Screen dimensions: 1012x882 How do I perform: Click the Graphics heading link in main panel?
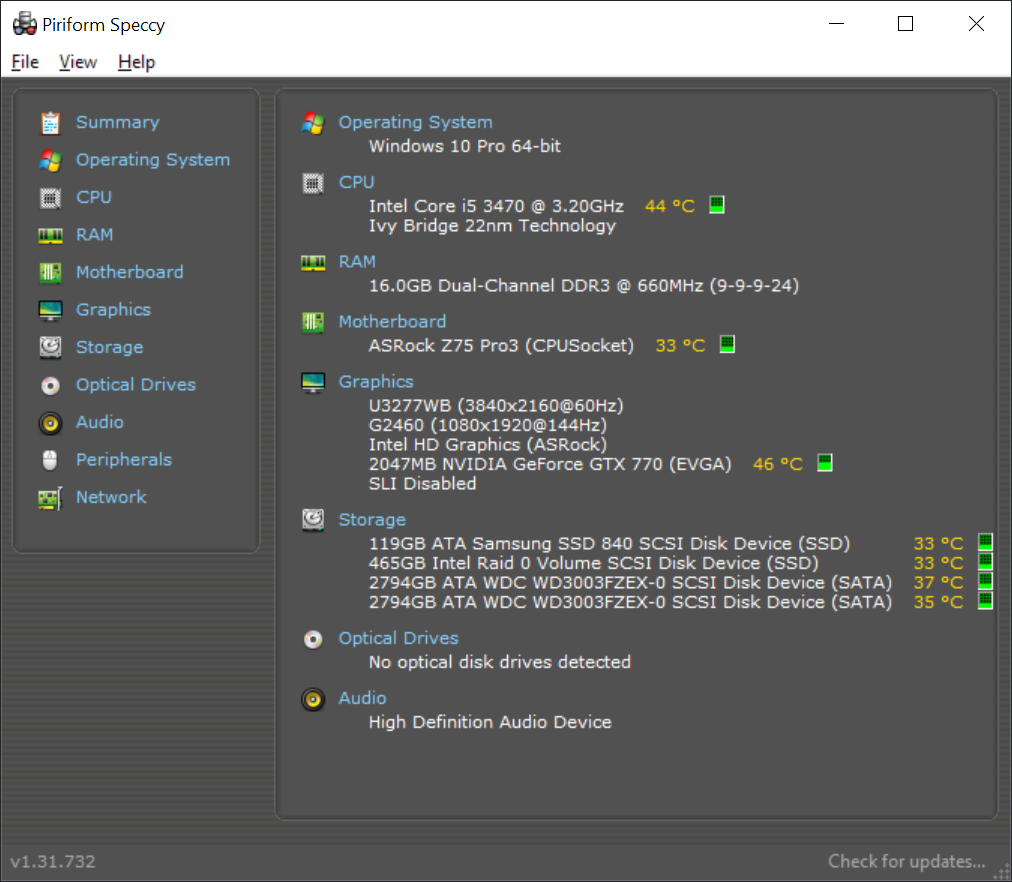(376, 382)
